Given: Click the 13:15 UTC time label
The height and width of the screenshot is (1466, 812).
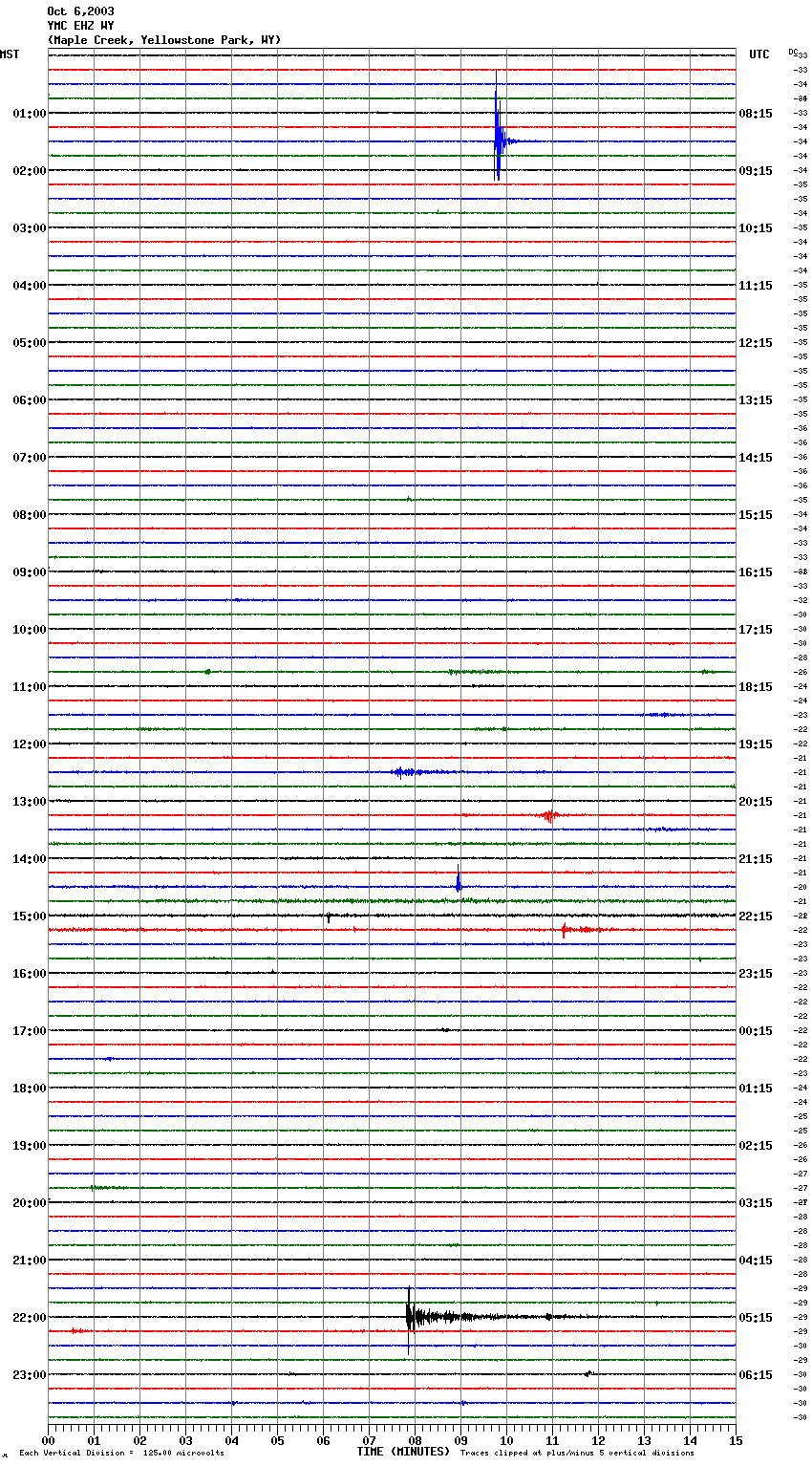Looking at the screenshot, I should (x=756, y=400).
